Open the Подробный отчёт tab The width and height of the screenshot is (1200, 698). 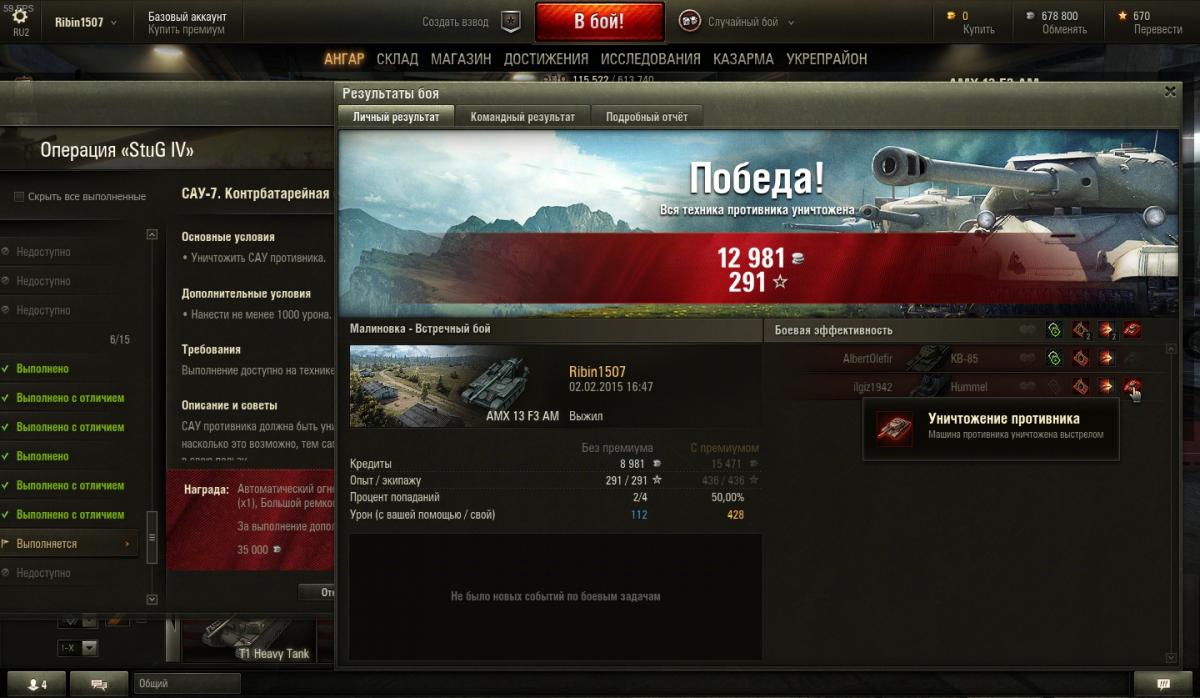pos(647,117)
